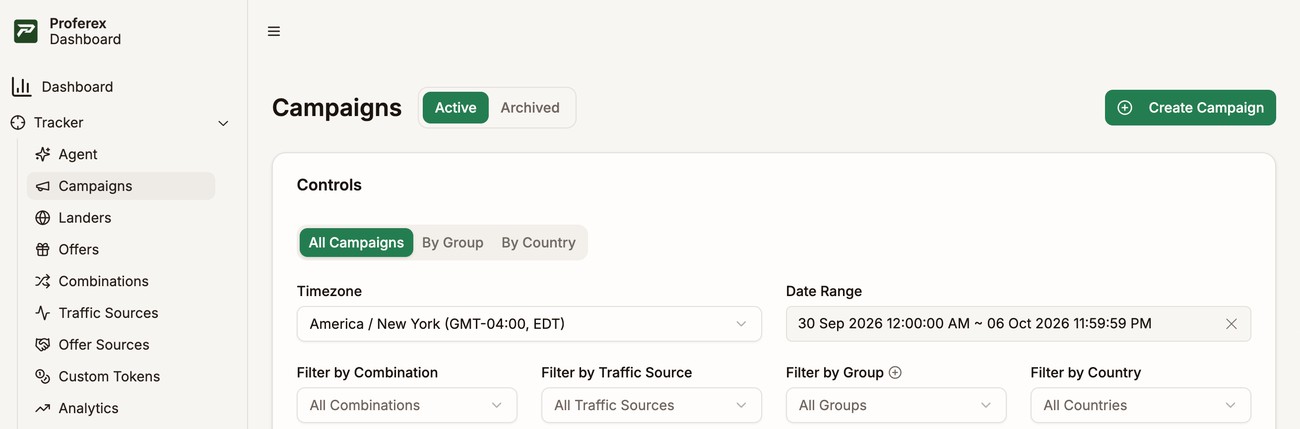Click the Combinations shuffle icon

pyautogui.click(x=42, y=281)
